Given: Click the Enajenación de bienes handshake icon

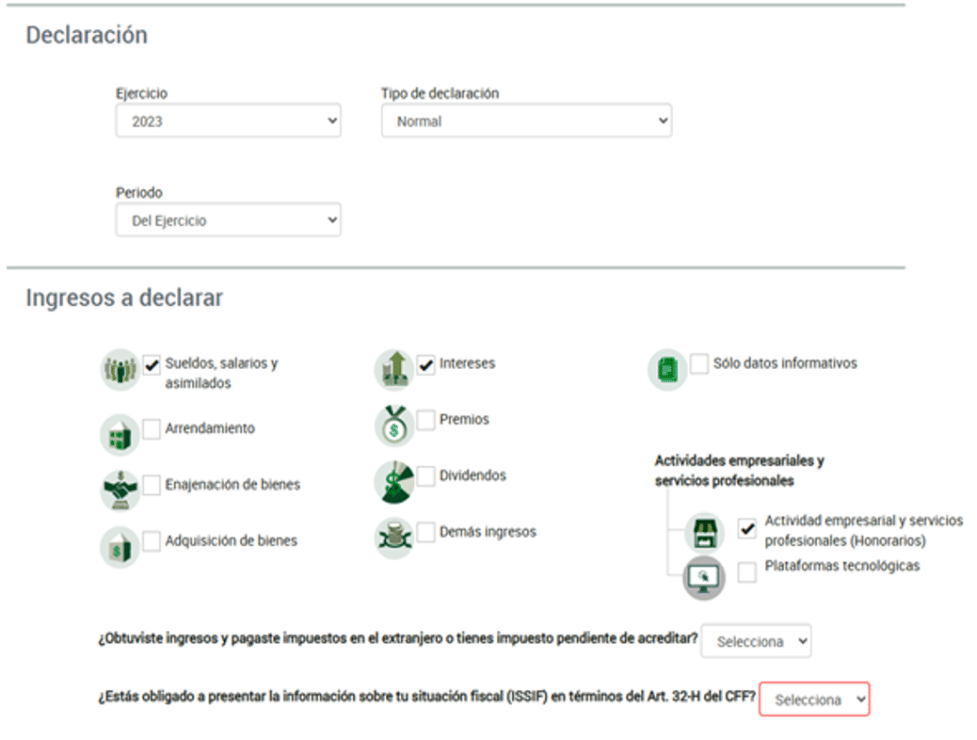Looking at the screenshot, I should pos(120,490).
